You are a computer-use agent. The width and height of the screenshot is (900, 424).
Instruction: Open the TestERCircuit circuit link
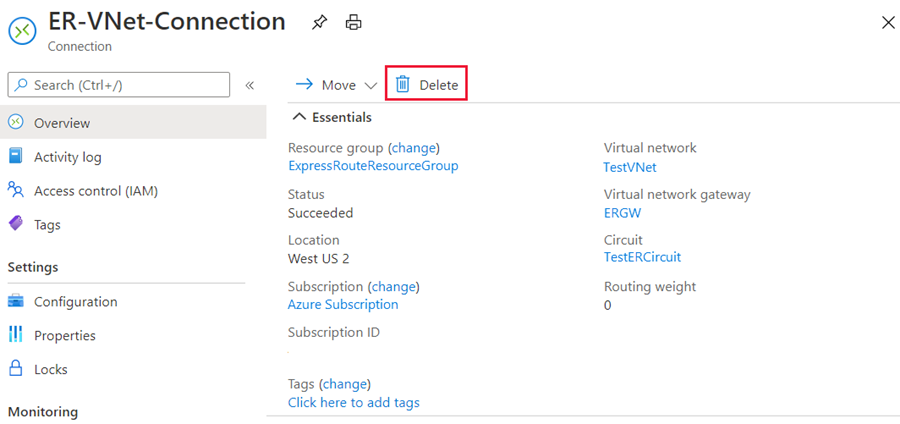pyautogui.click(x=642, y=257)
